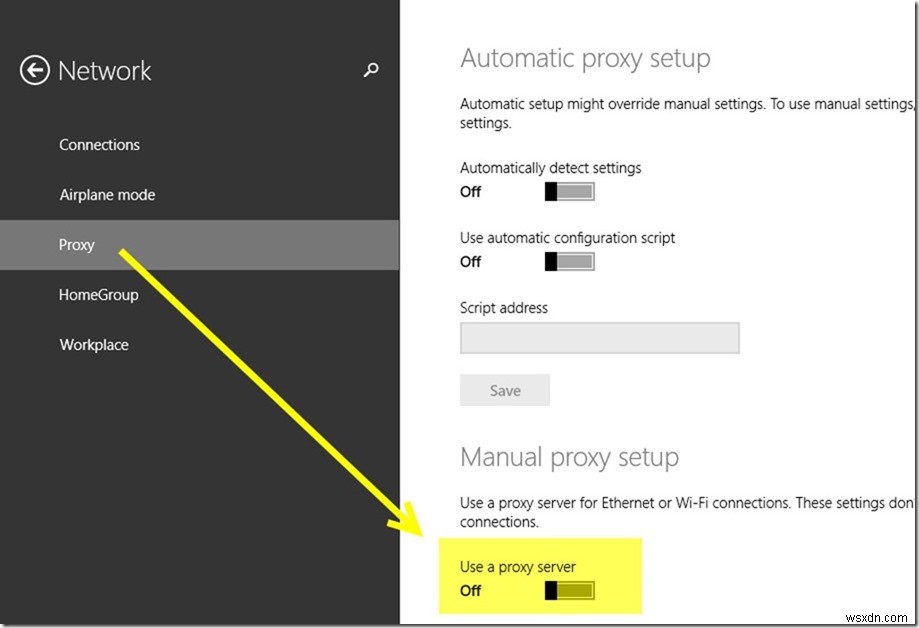
Task: Open HomeGroup settings
Action: [98, 294]
